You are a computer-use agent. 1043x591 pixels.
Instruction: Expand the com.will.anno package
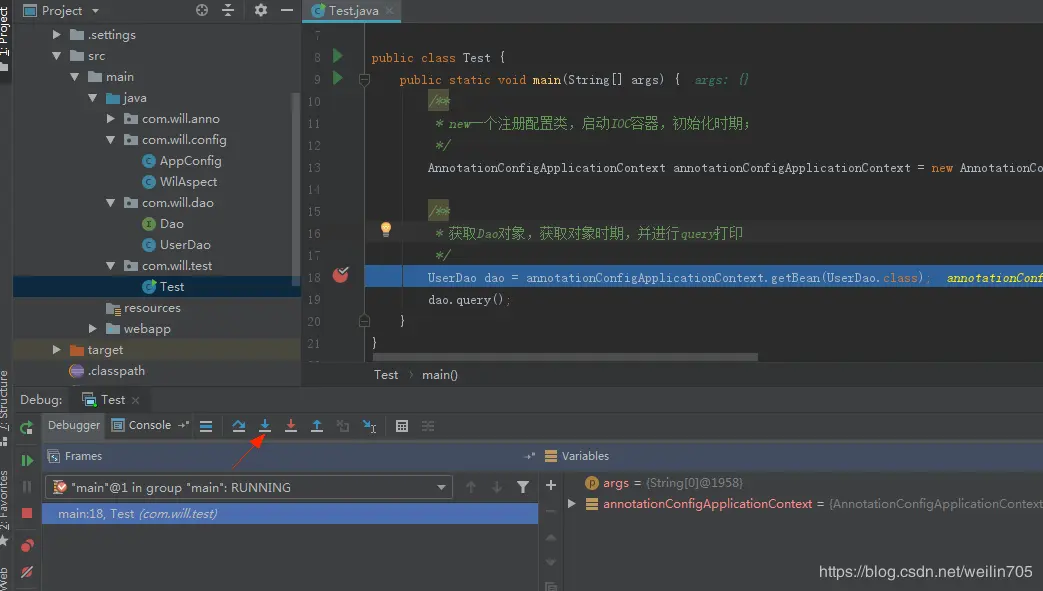pos(110,118)
